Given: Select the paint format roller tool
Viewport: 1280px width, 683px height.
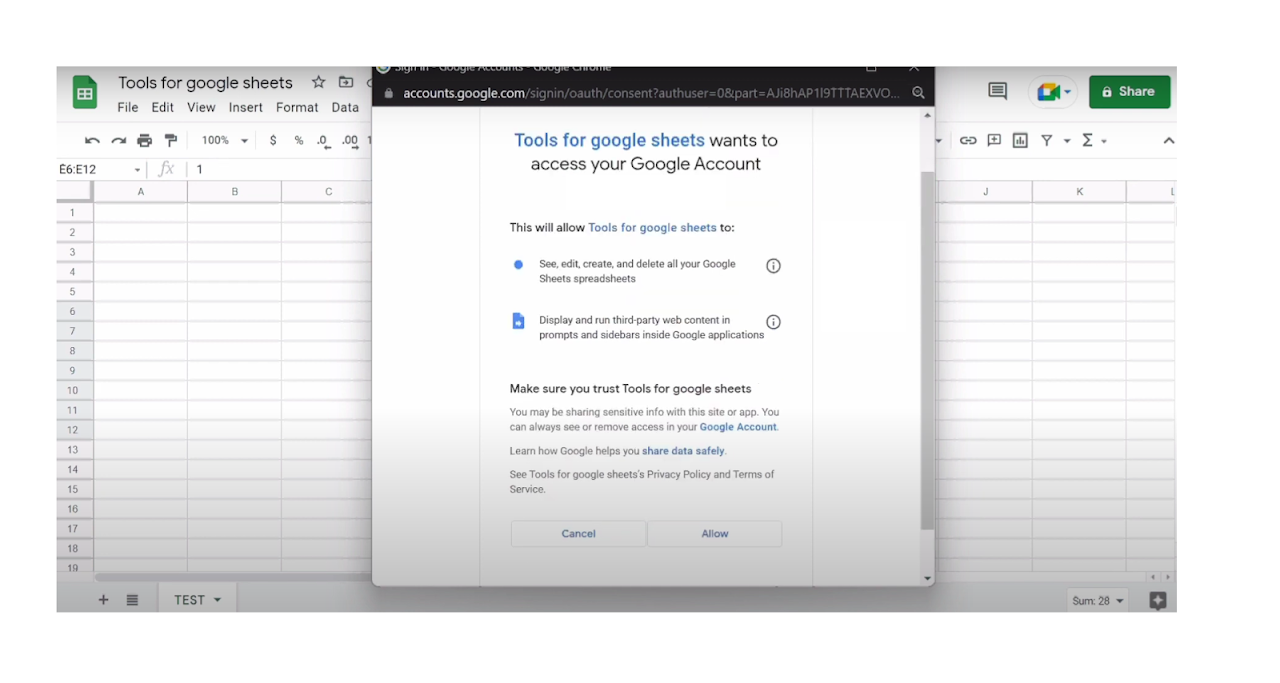Looking at the screenshot, I should point(170,141).
